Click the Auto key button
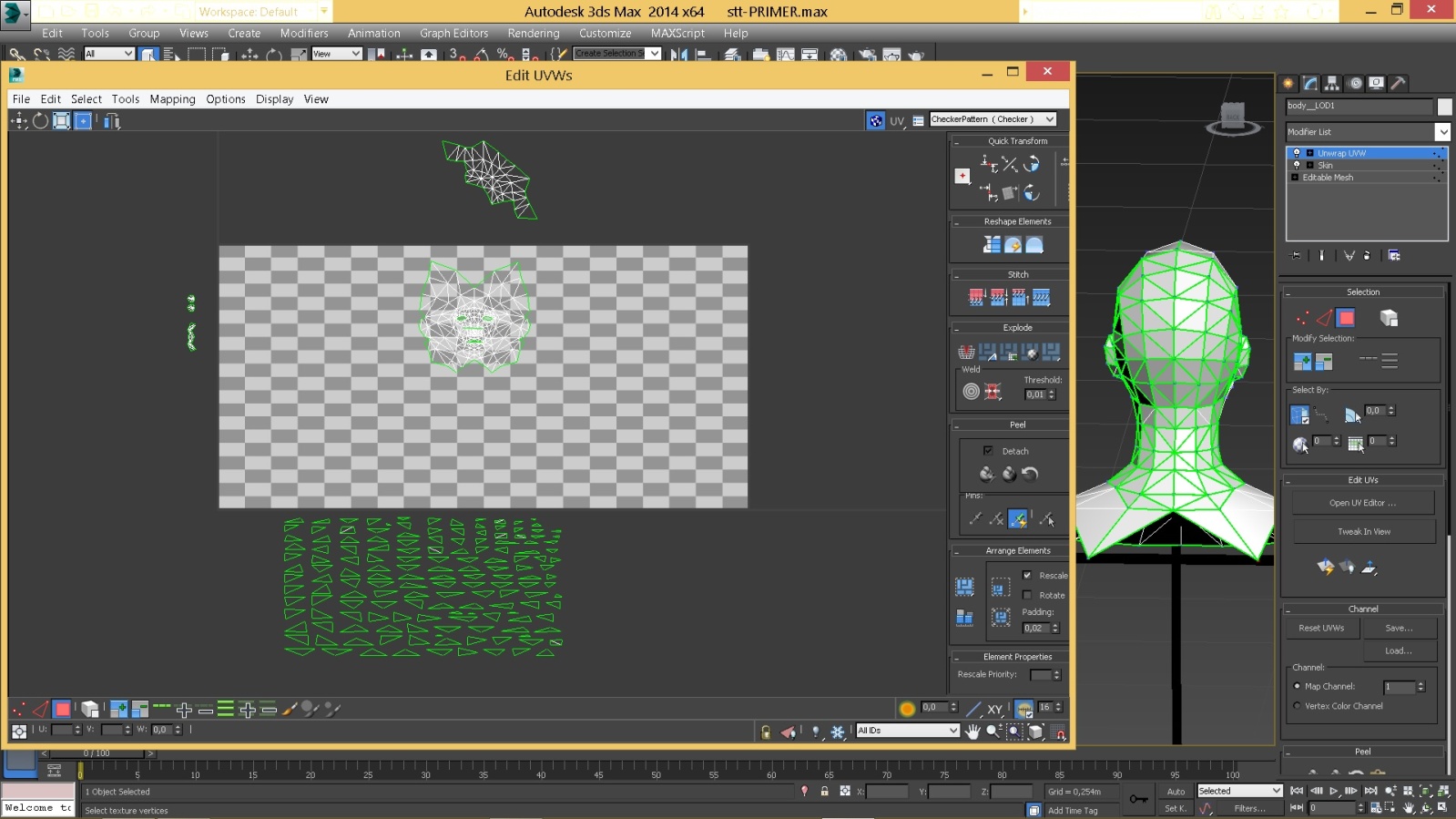The width and height of the screenshot is (1456, 819). click(1176, 792)
